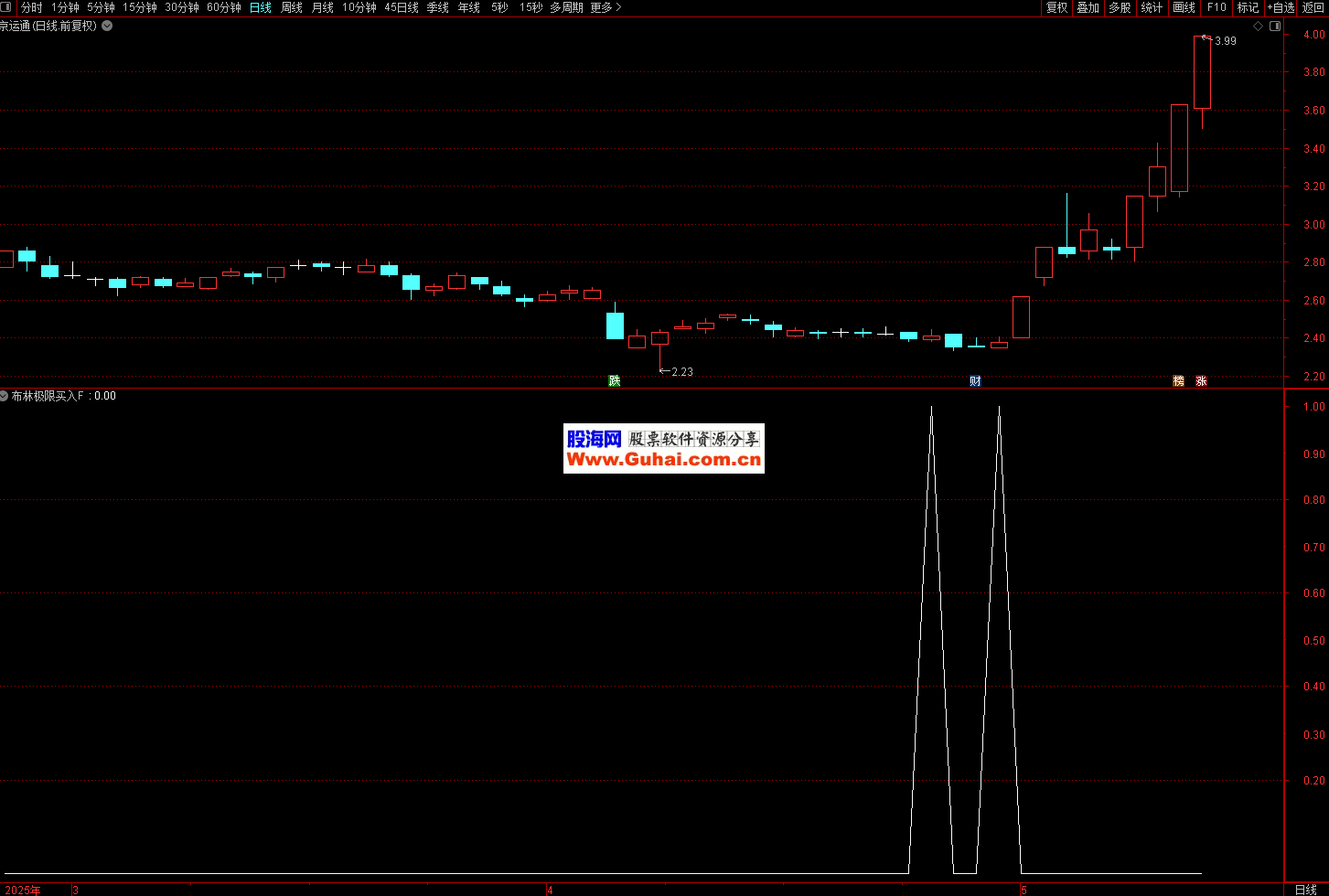The height and width of the screenshot is (896, 1329).
Task: Select the 5秒 period tab
Action: coord(499,7)
